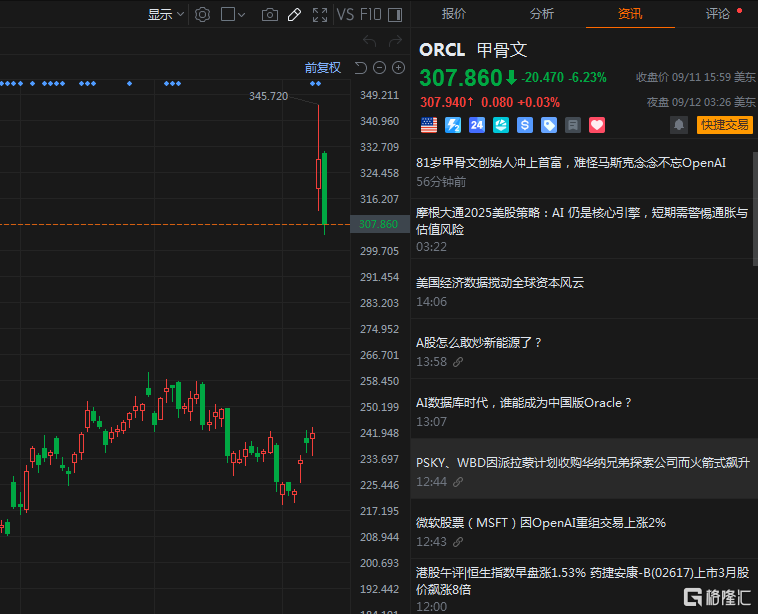
Task: Open the 显示 display dropdown
Action: 166,15
